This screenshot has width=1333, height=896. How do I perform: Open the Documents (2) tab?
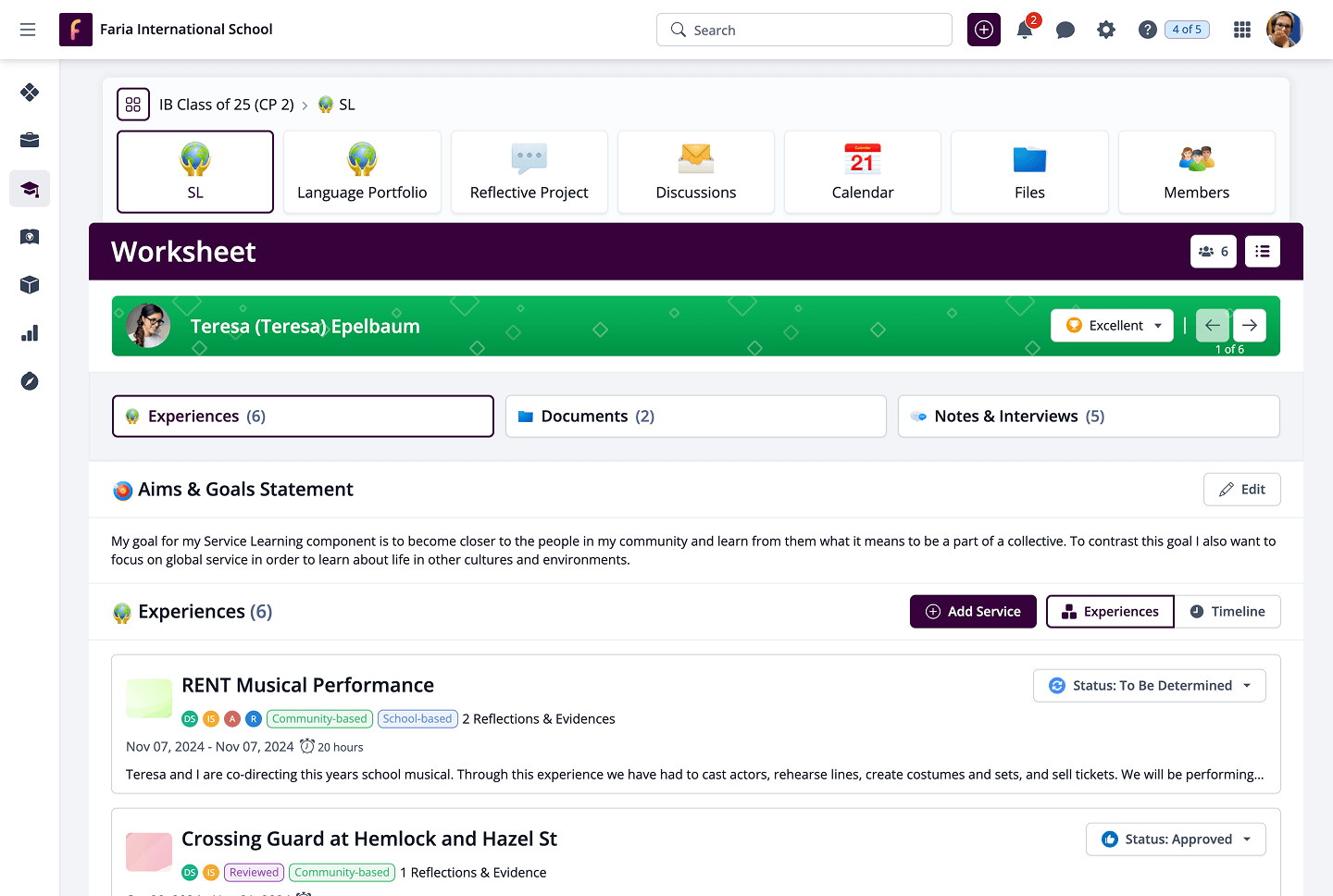click(x=695, y=417)
